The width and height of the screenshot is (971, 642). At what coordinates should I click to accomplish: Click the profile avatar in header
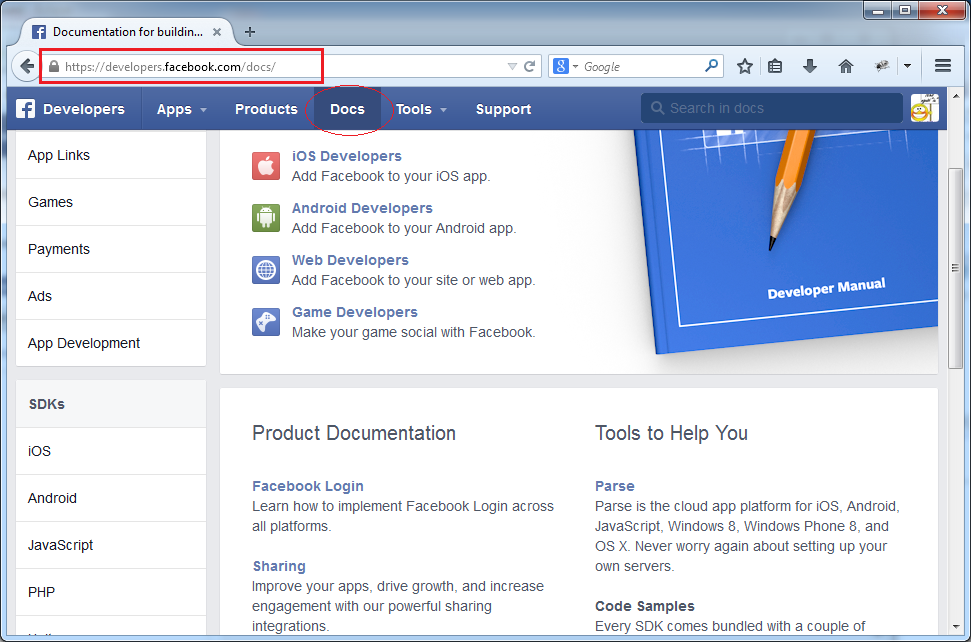tap(925, 108)
